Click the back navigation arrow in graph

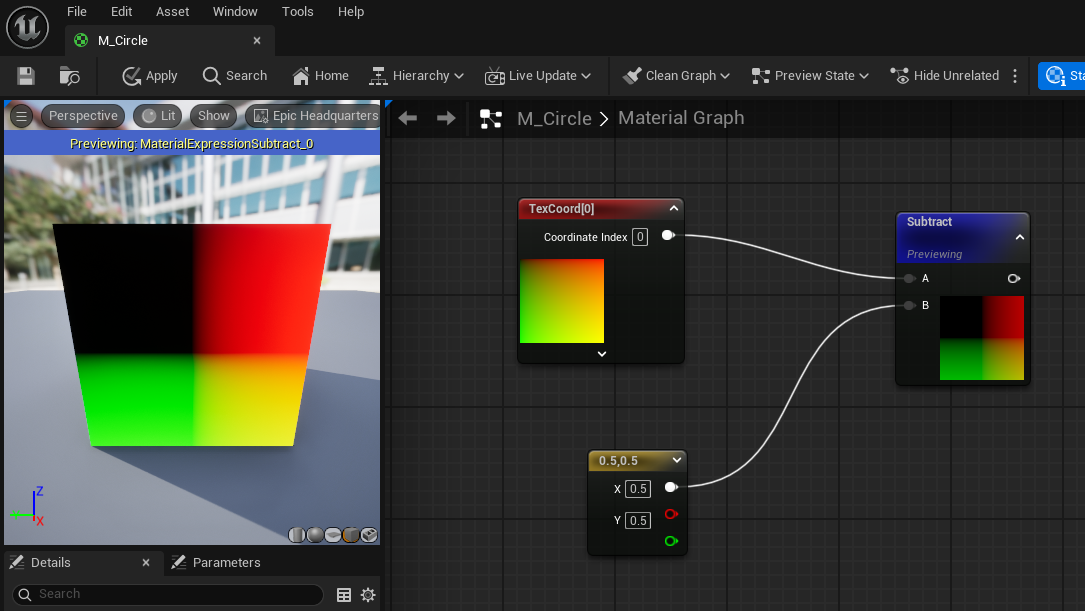click(408, 118)
